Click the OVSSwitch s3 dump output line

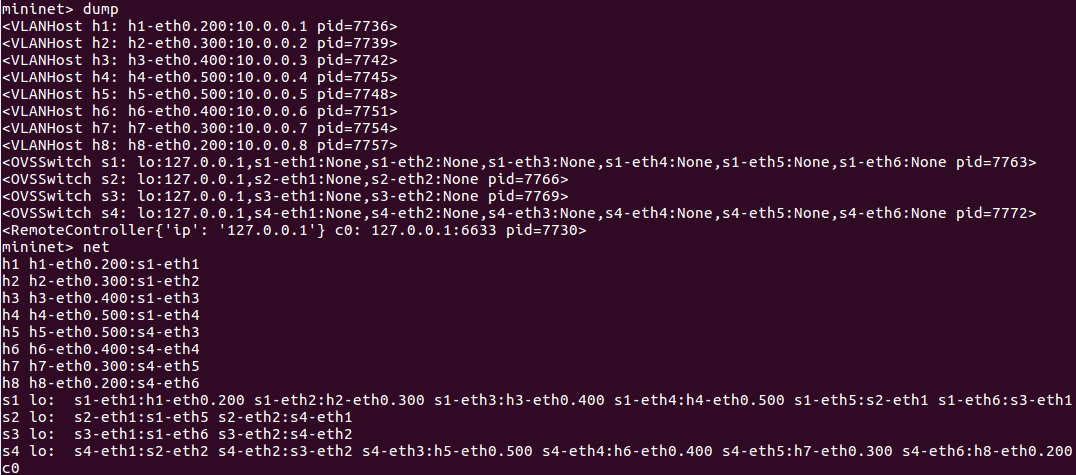coord(285,195)
